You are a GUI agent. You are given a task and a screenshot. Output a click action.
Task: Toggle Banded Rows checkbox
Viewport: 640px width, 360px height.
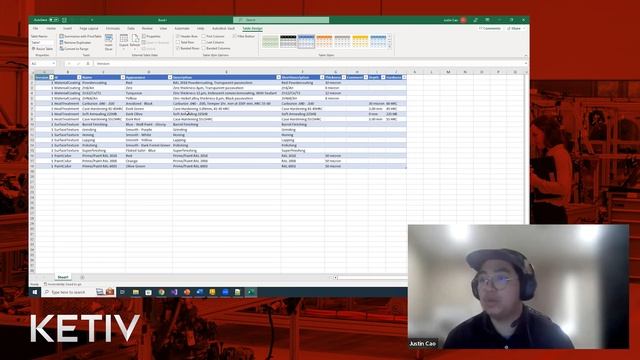click(178, 48)
